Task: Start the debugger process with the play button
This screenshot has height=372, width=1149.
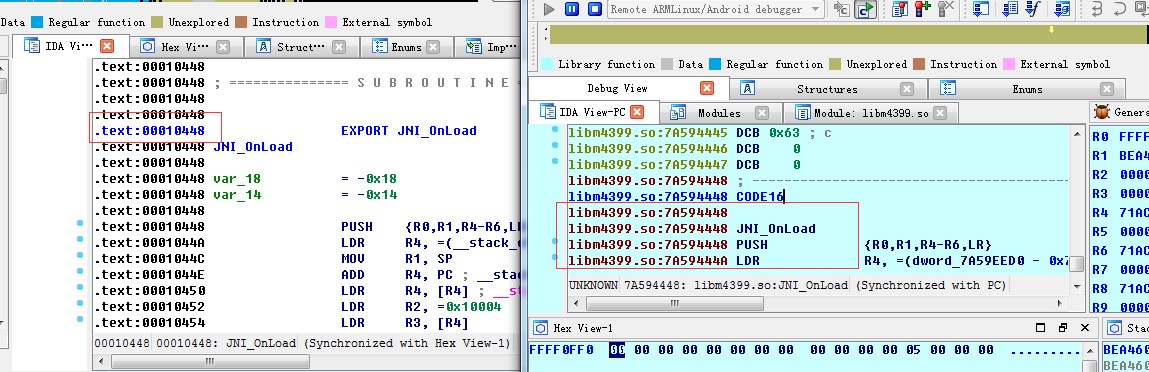Action: coord(550,9)
